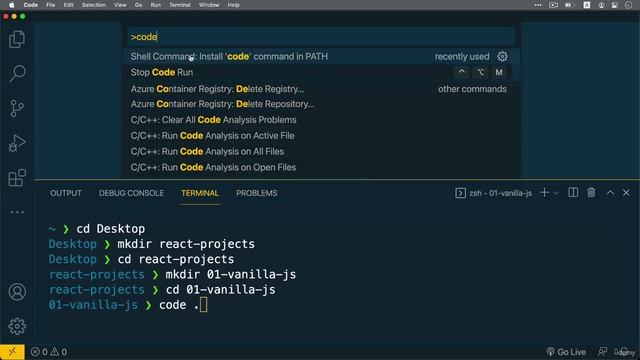
Task: Open the Edit menu
Action: 69,5
